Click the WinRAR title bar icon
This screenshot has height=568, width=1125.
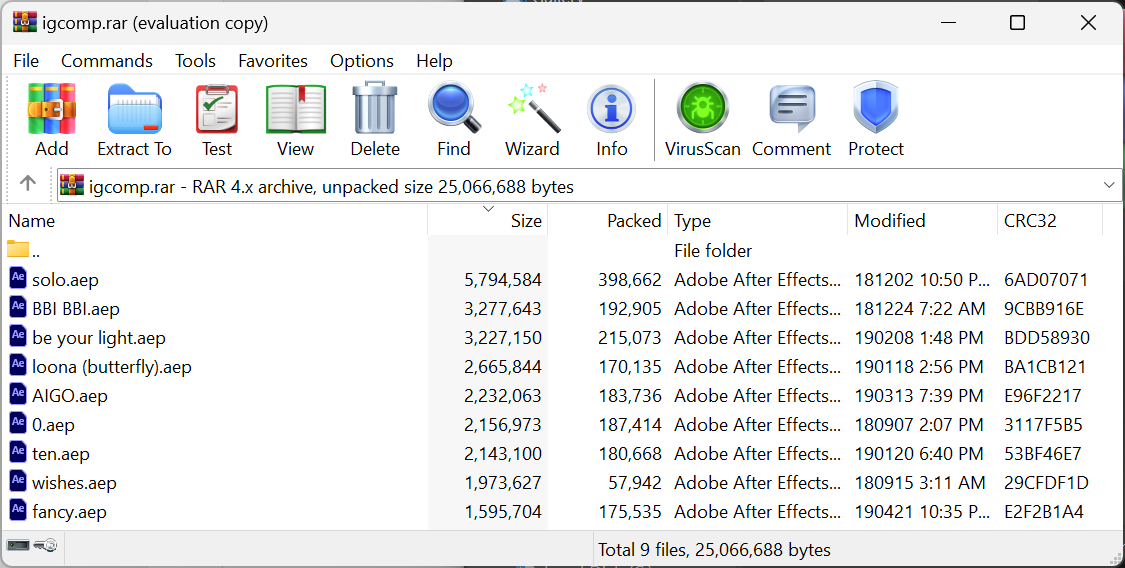24,22
